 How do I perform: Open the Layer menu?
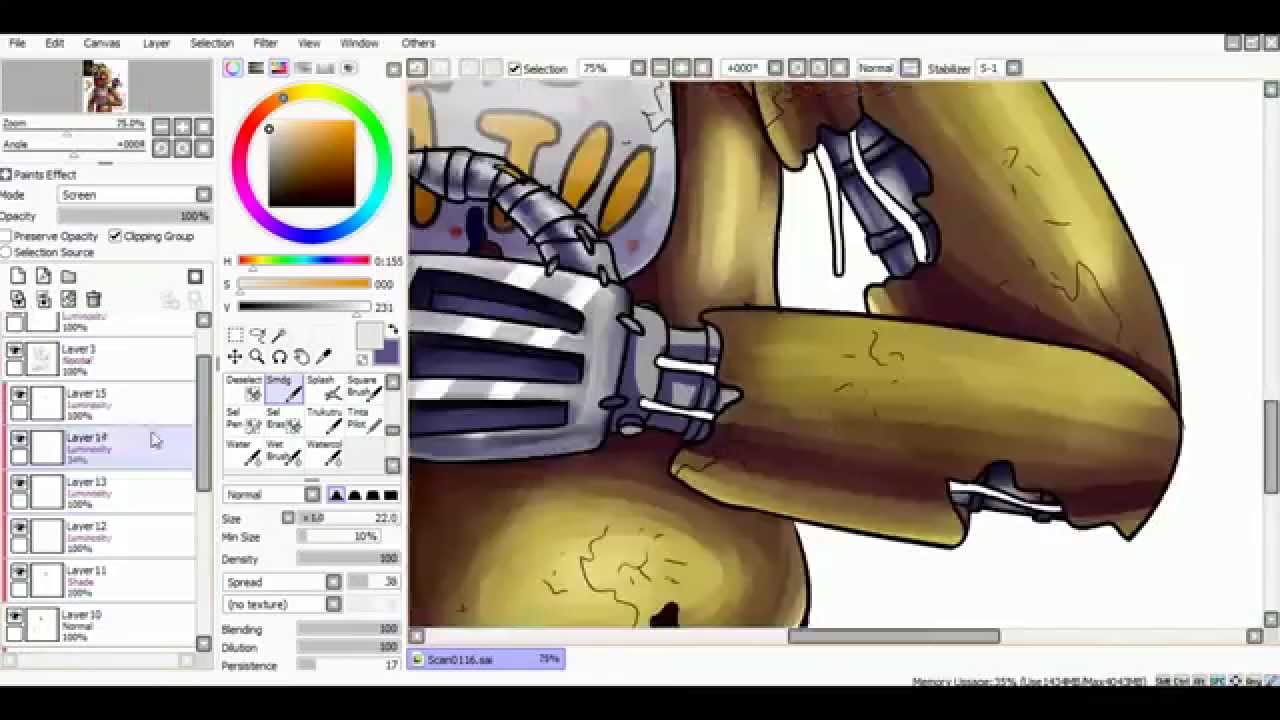point(156,43)
